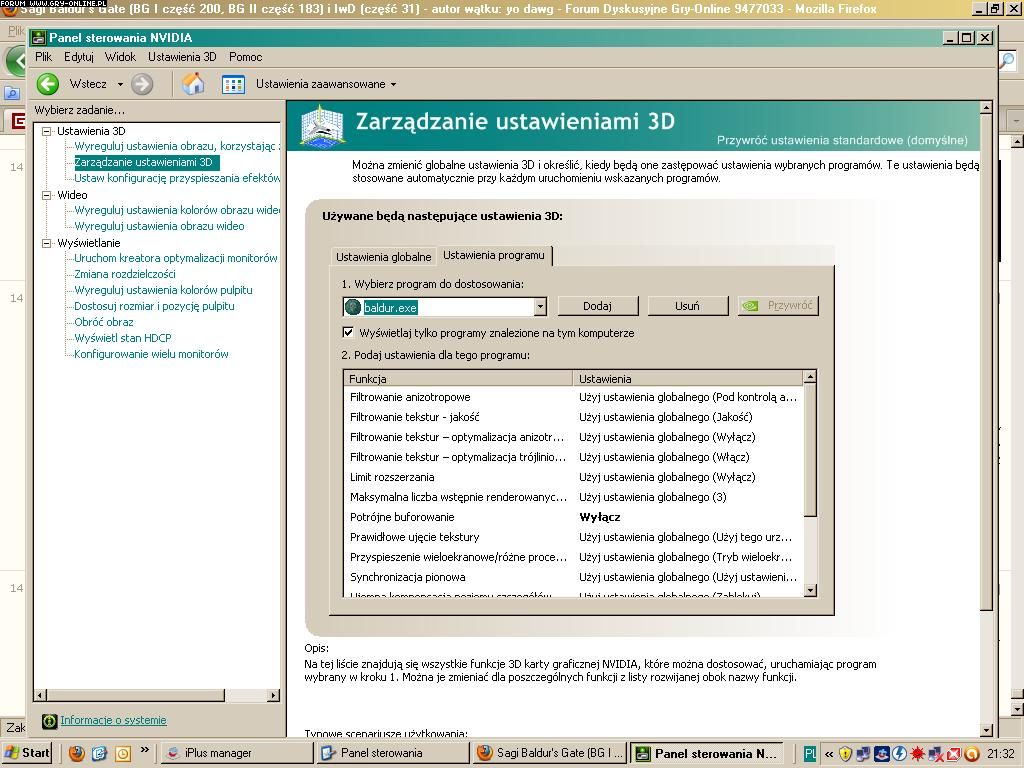Click the 'Prawidłowe ujęcie tekstury' row
Screen dimensions: 1024x768
point(573,537)
